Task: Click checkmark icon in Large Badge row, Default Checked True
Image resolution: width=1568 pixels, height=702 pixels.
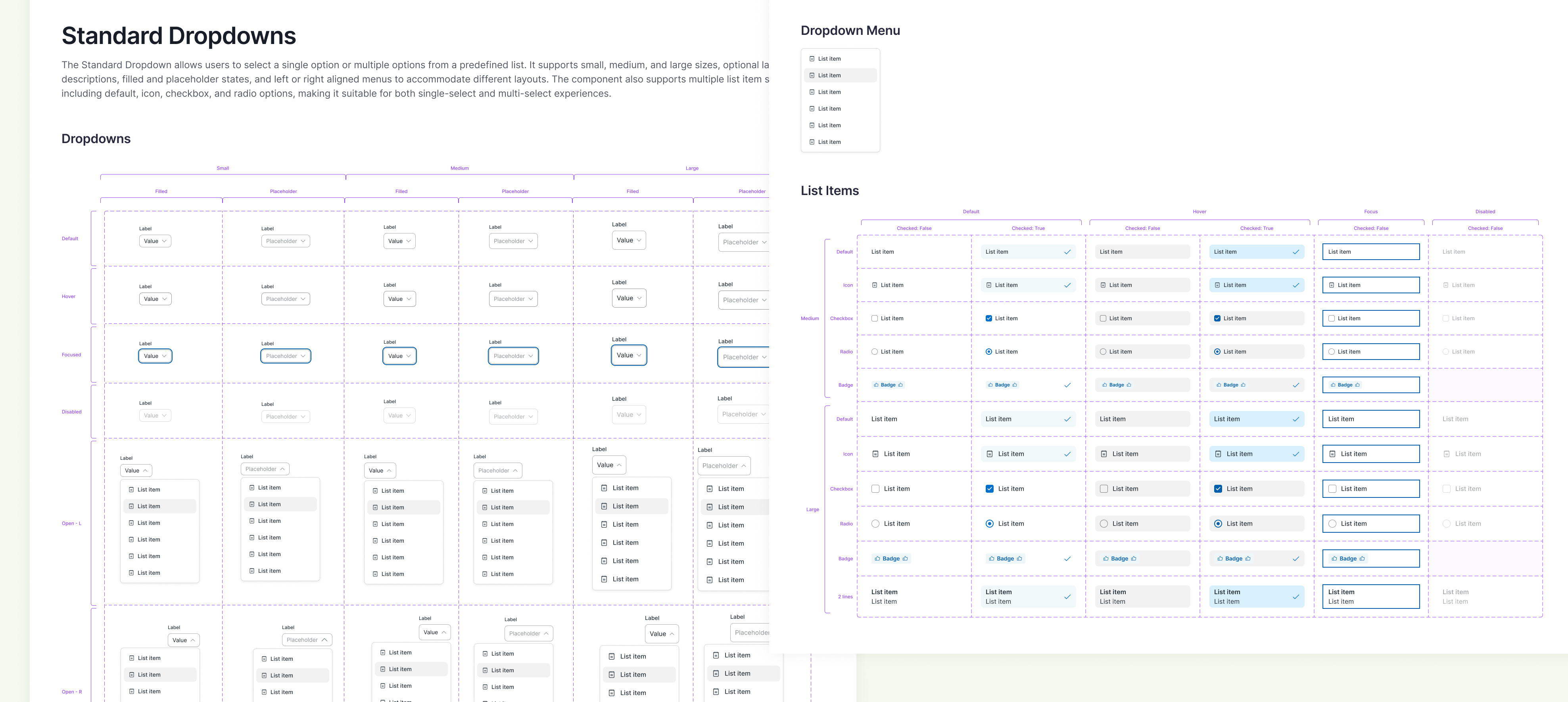Action: click(1067, 559)
